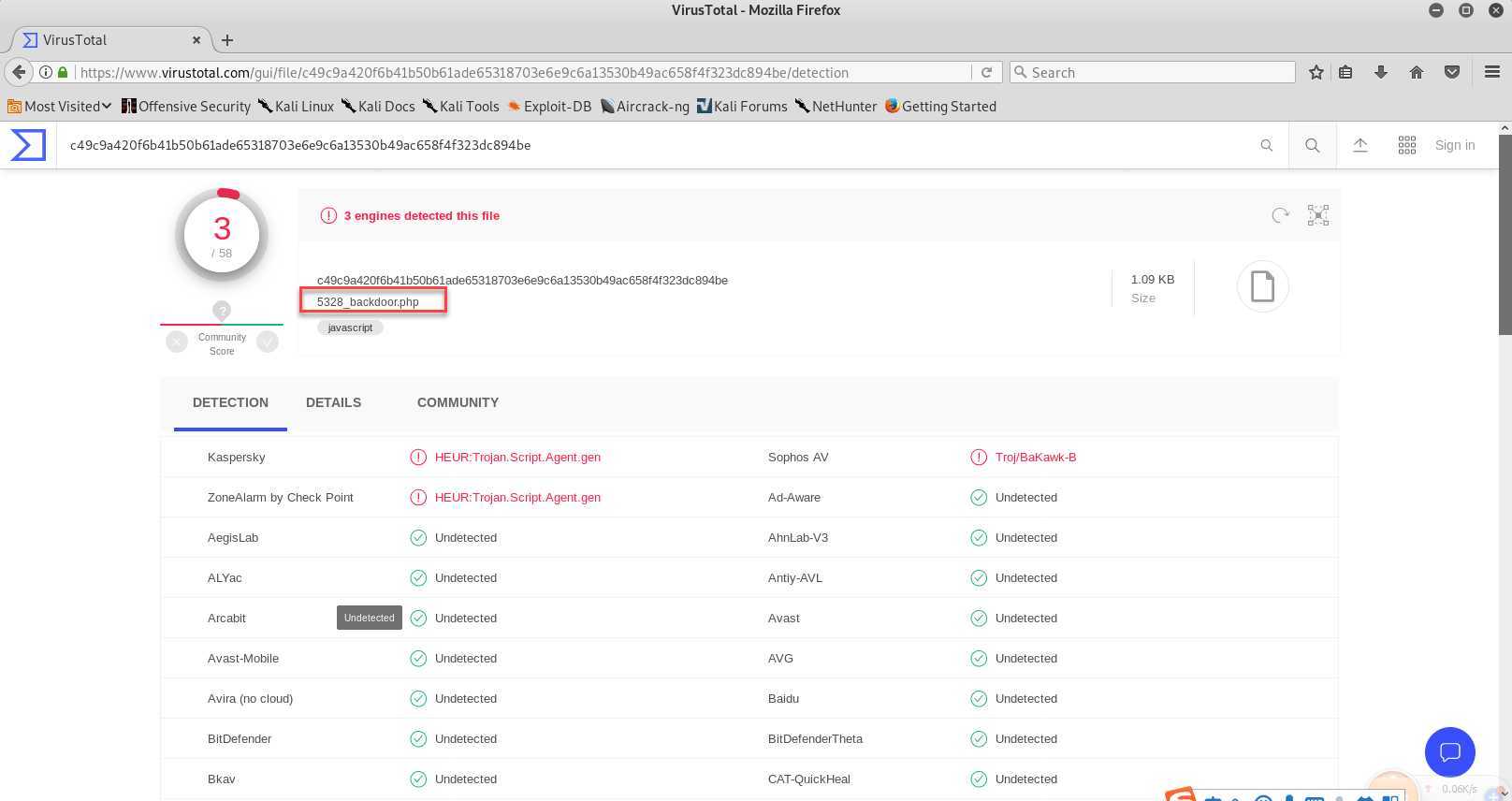Click the Troj/BaKawk-B detection result
This screenshot has height=801, width=1512.
[x=1036, y=457]
